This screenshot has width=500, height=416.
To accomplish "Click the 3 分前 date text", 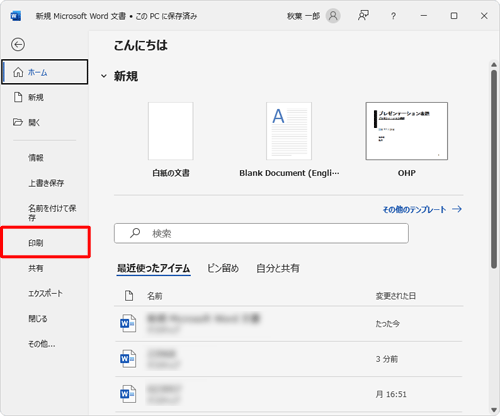I will tap(387, 359).
